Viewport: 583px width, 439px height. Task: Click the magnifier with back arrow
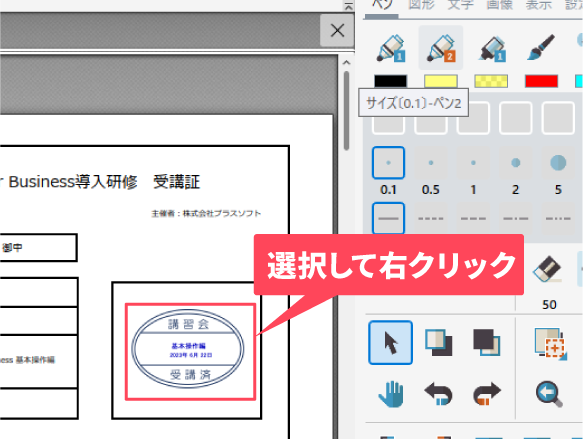click(549, 394)
